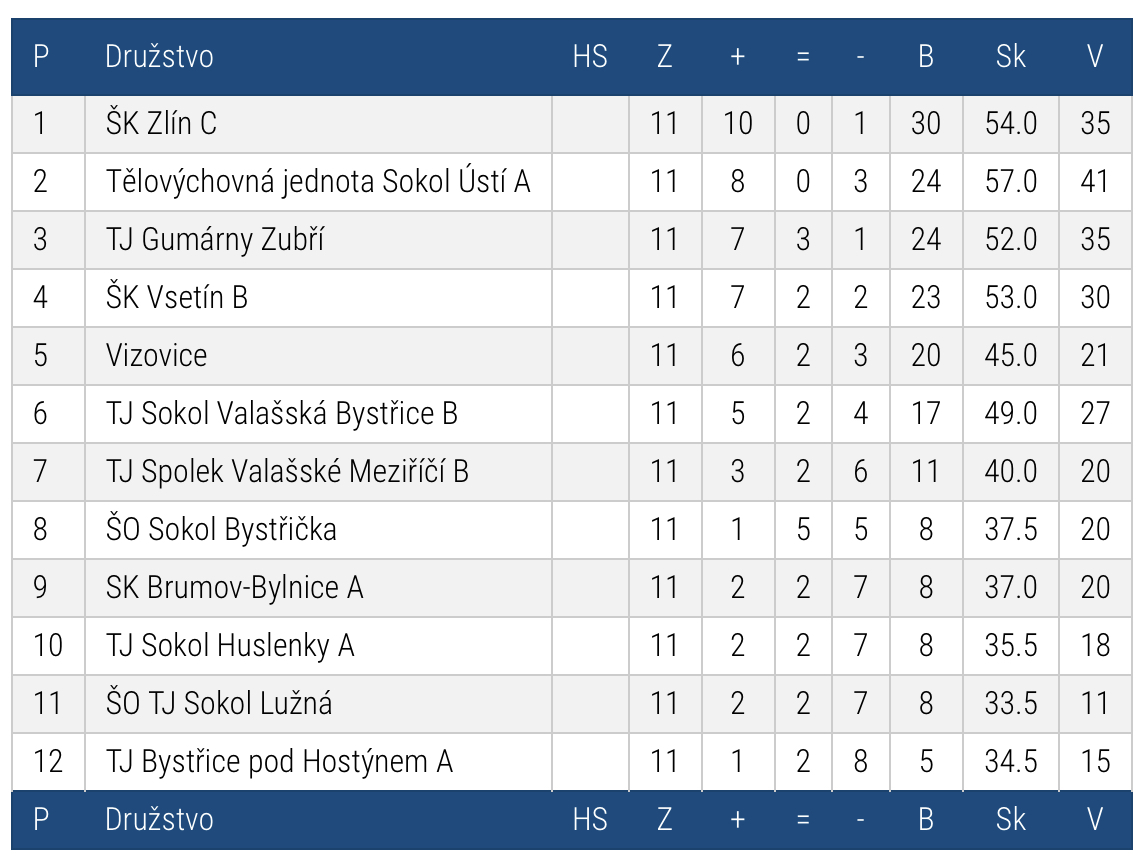The height and width of the screenshot is (867, 1144).
Task: Click on Vizovice team name
Action: [156, 355]
